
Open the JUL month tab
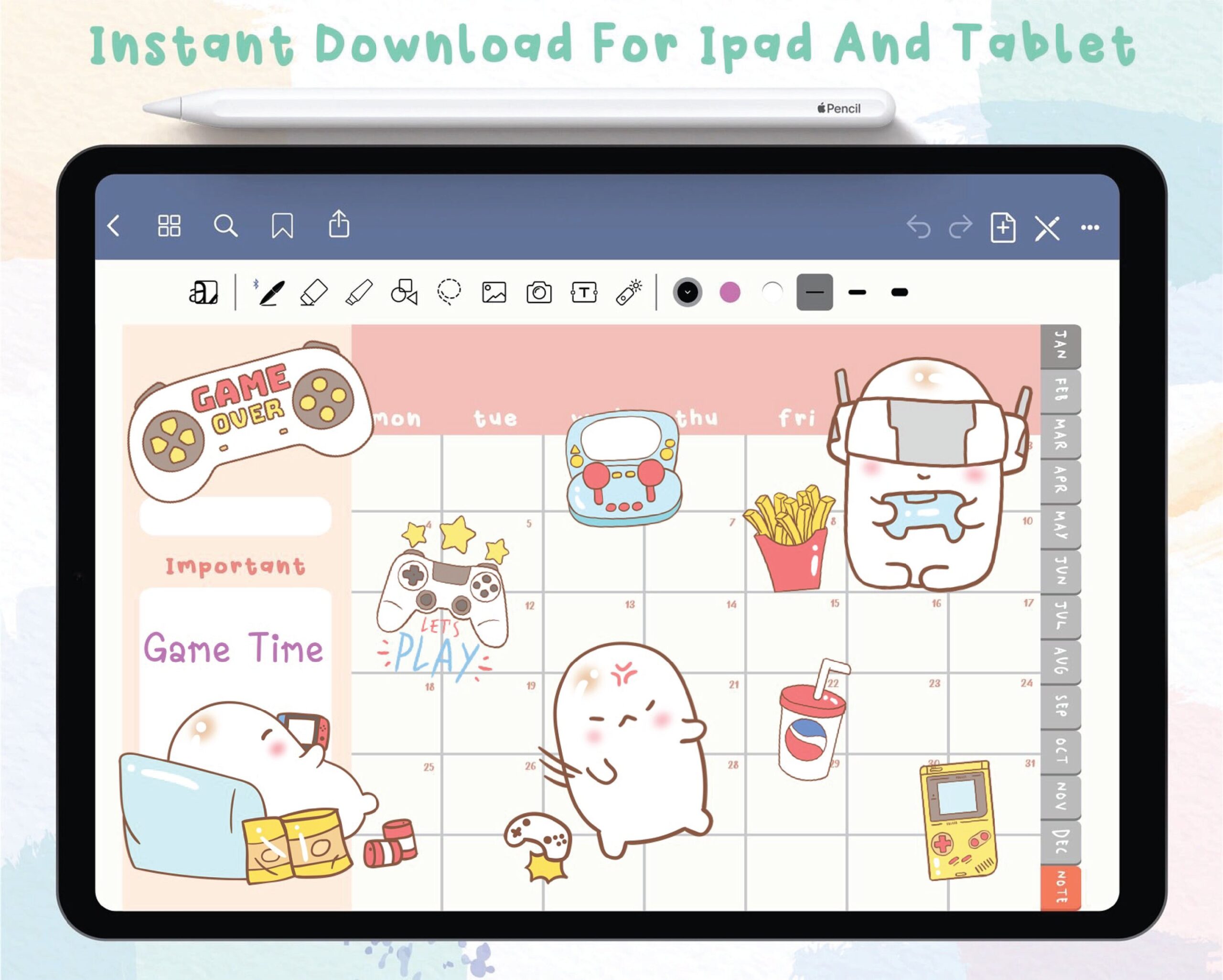tap(1060, 617)
